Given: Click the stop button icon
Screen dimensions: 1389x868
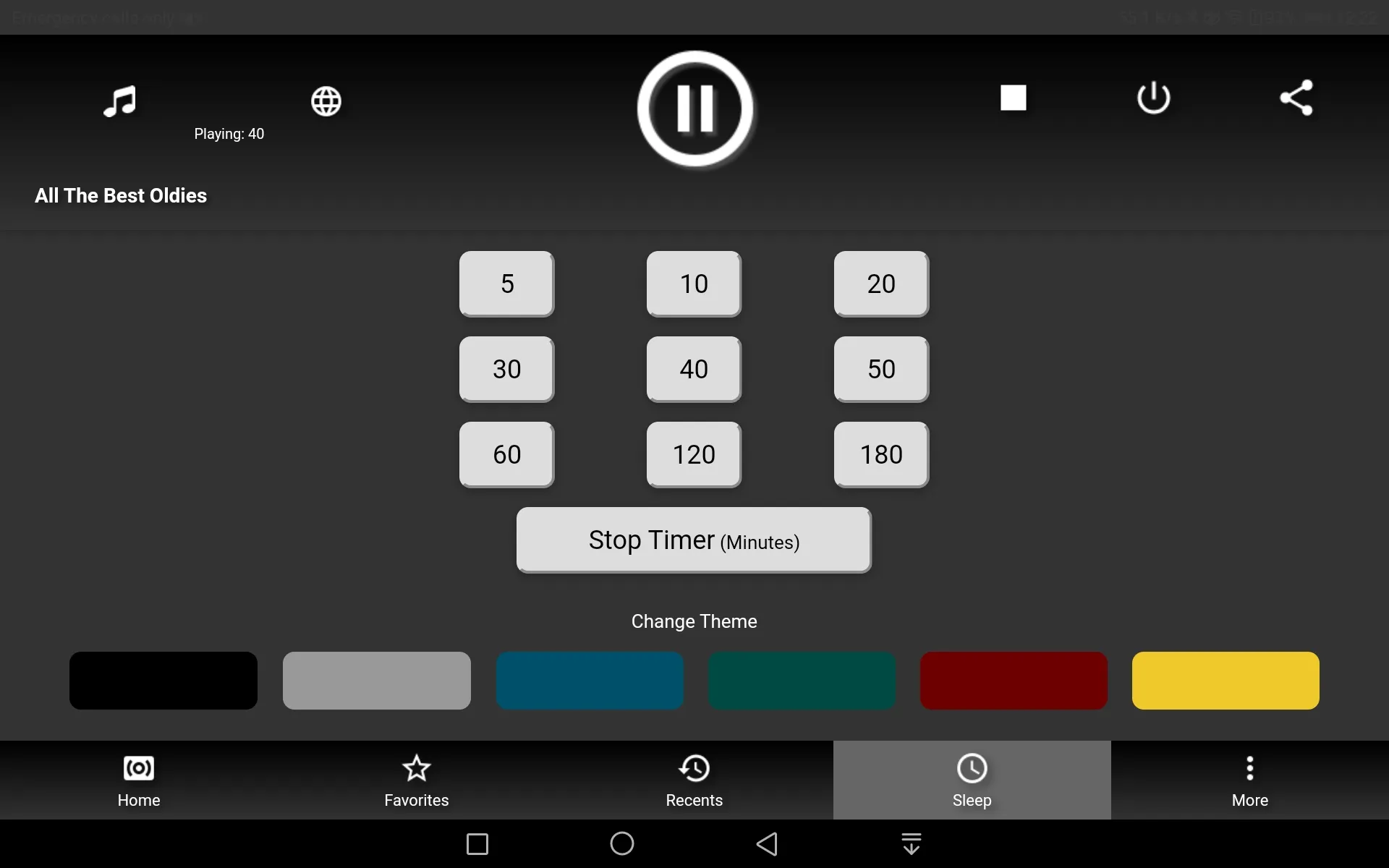Looking at the screenshot, I should click(1013, 97).
